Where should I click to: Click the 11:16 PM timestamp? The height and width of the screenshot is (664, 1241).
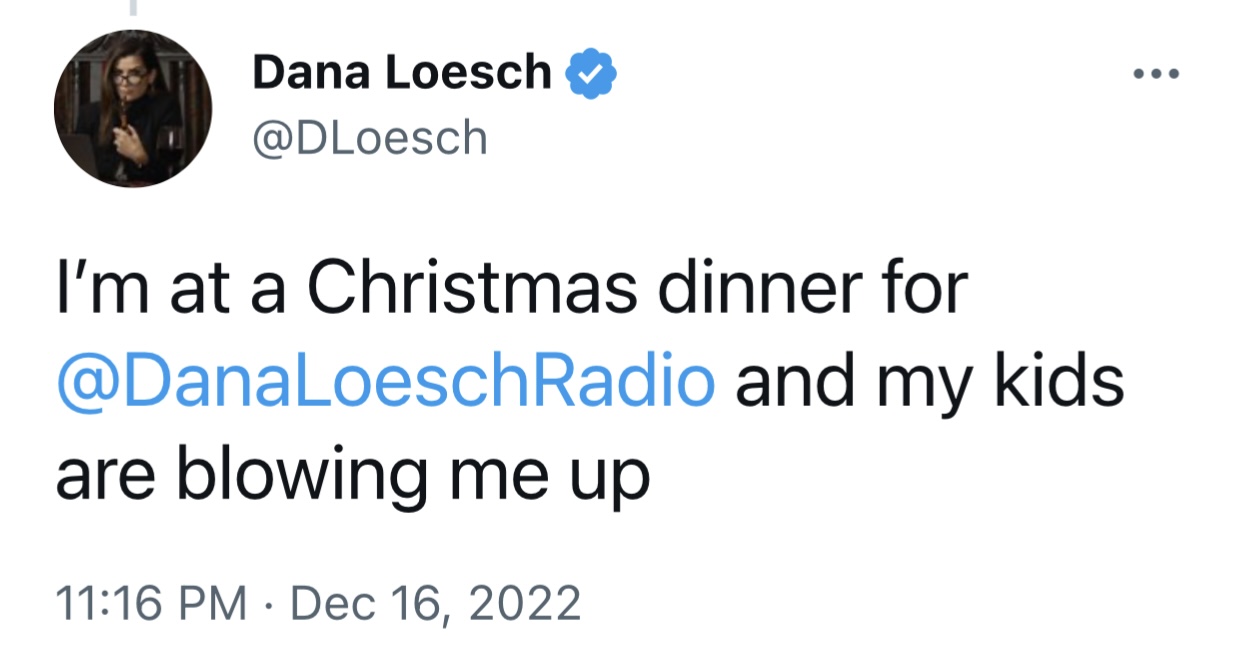pos(151,604)
